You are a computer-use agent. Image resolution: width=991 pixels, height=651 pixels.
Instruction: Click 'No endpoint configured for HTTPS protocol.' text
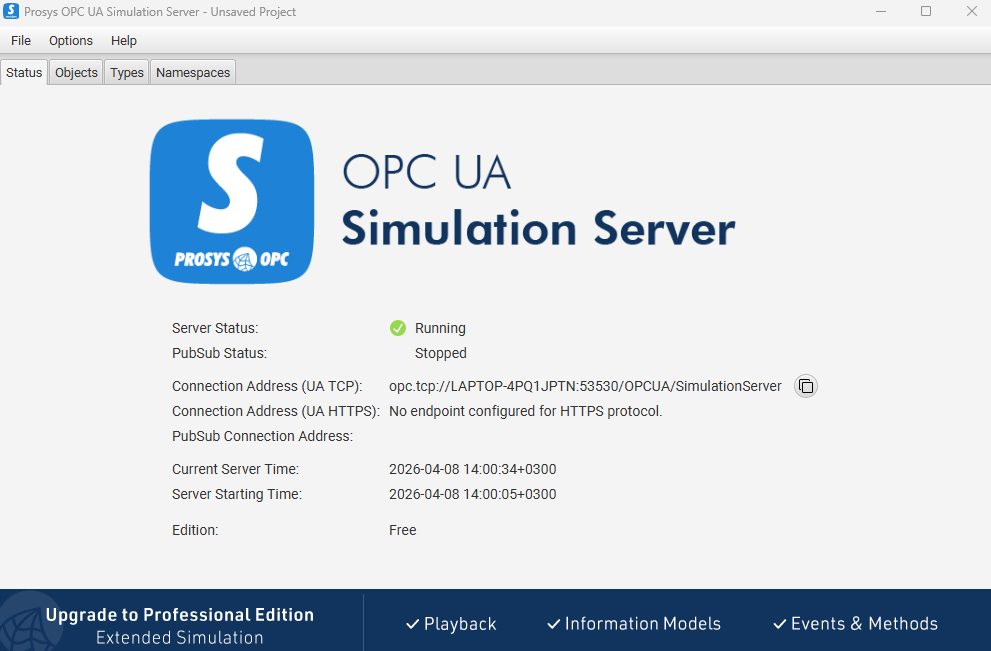pyautogui.click(x=526, y=411)
